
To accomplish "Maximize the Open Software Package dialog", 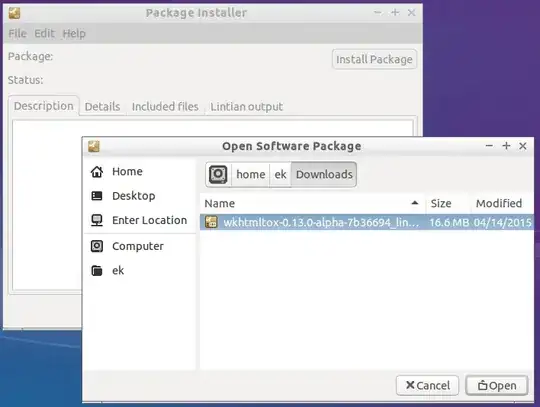I will tap(506, 146).
